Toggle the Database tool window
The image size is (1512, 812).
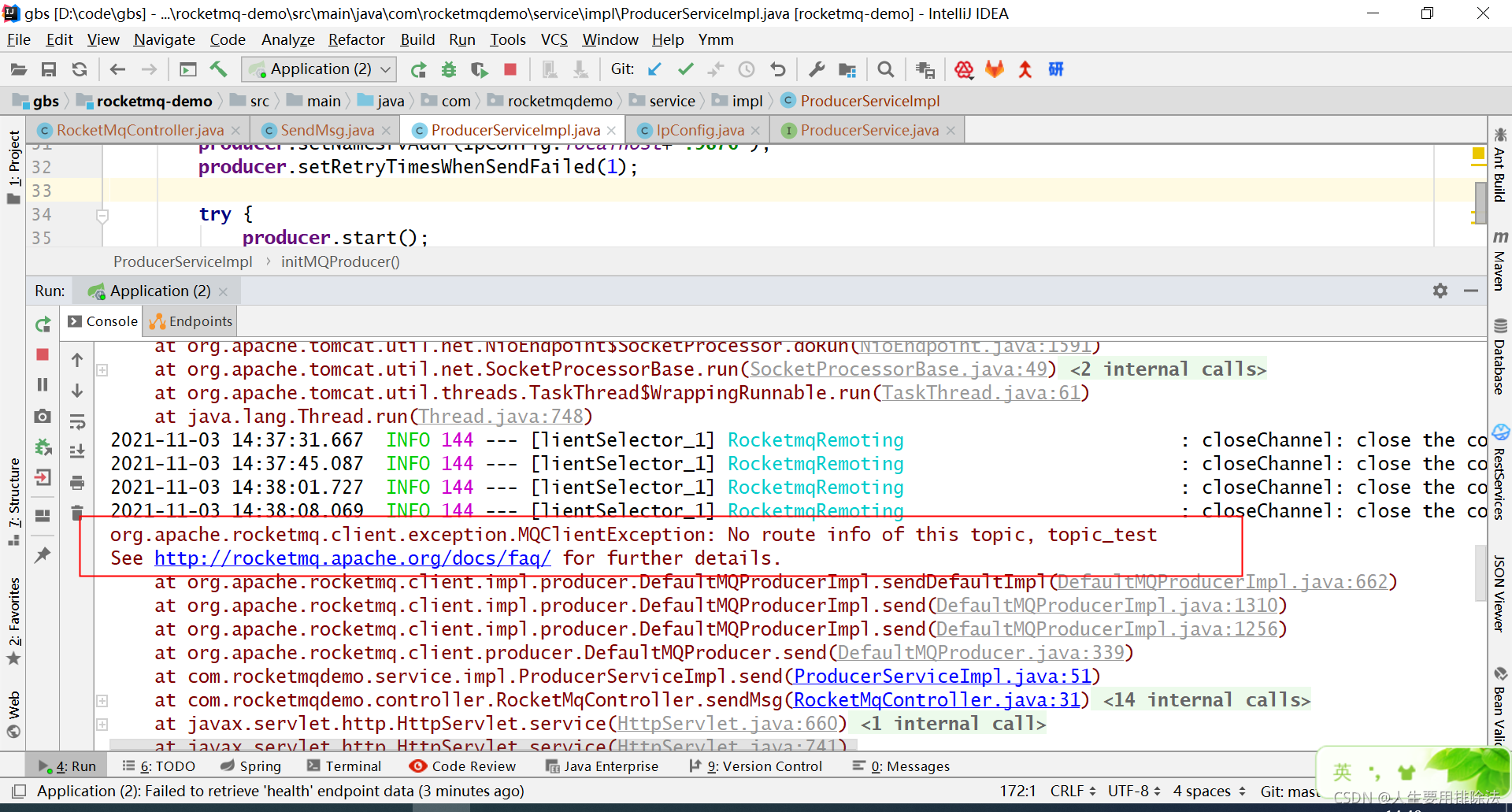coord(1499,356)
